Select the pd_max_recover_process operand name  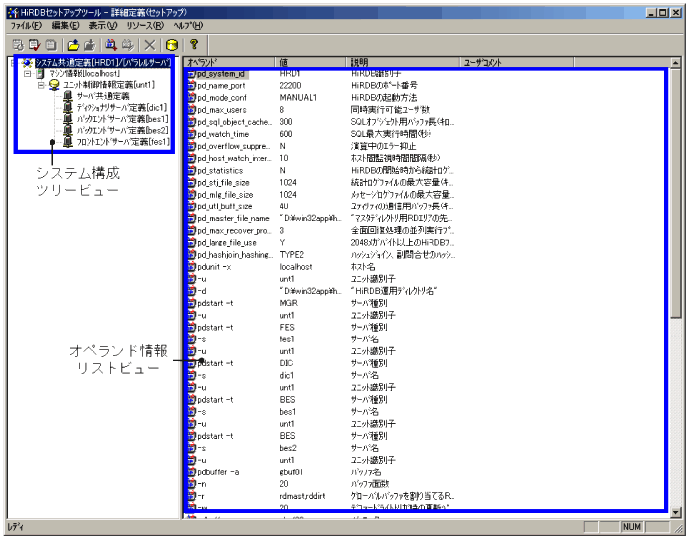click(234, 230)
